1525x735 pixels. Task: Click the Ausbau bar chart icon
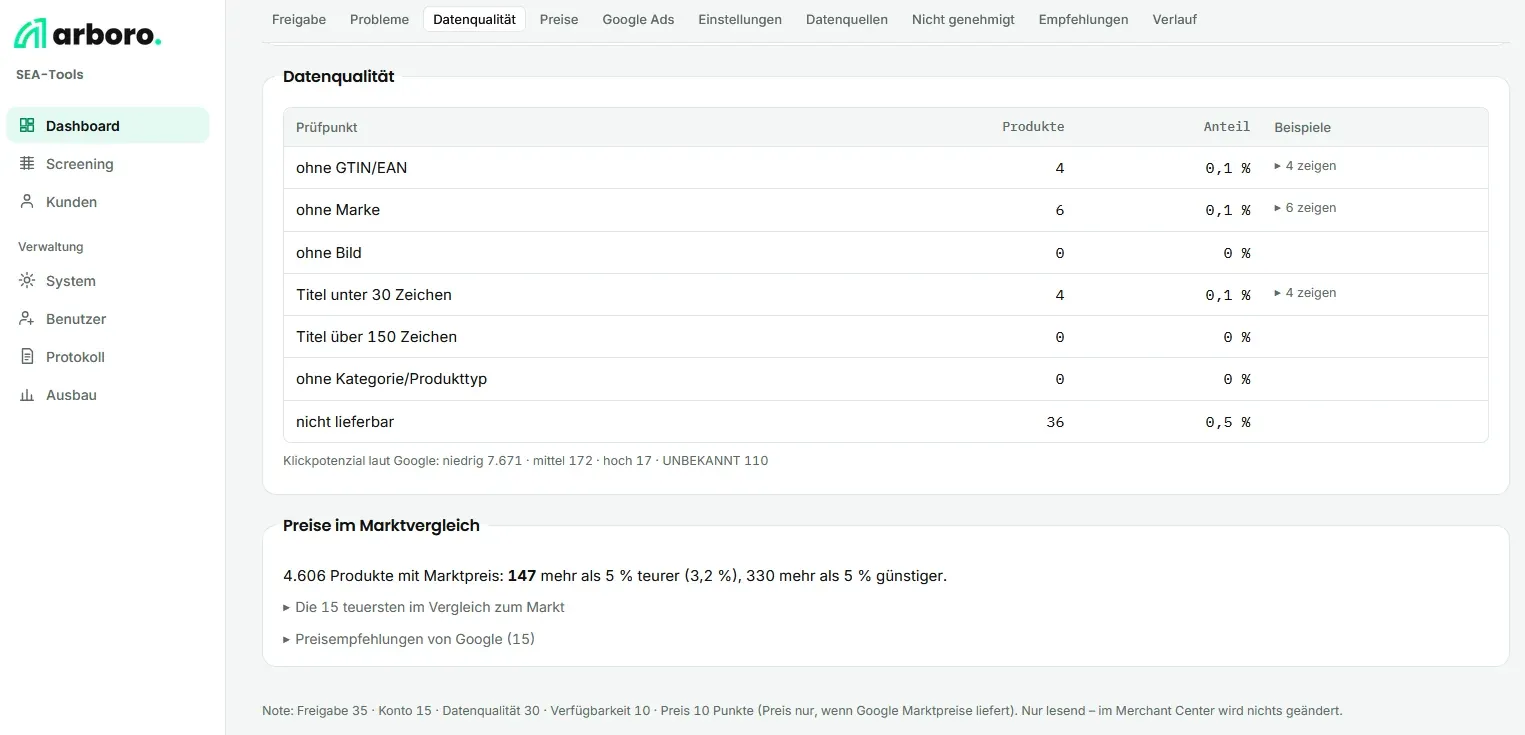click(x=27, y=395)
